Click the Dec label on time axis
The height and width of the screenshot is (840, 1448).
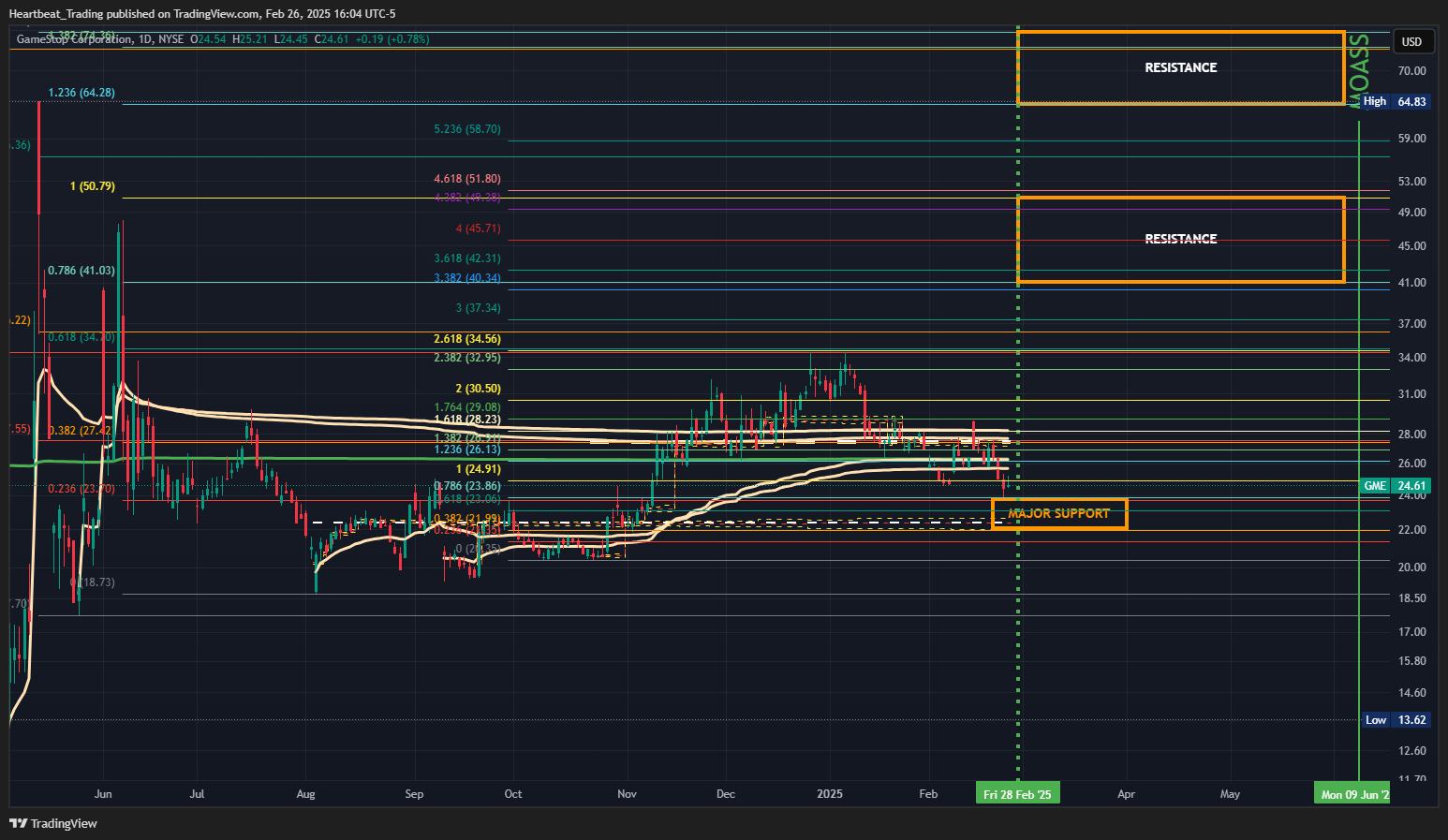click(726, 794)
